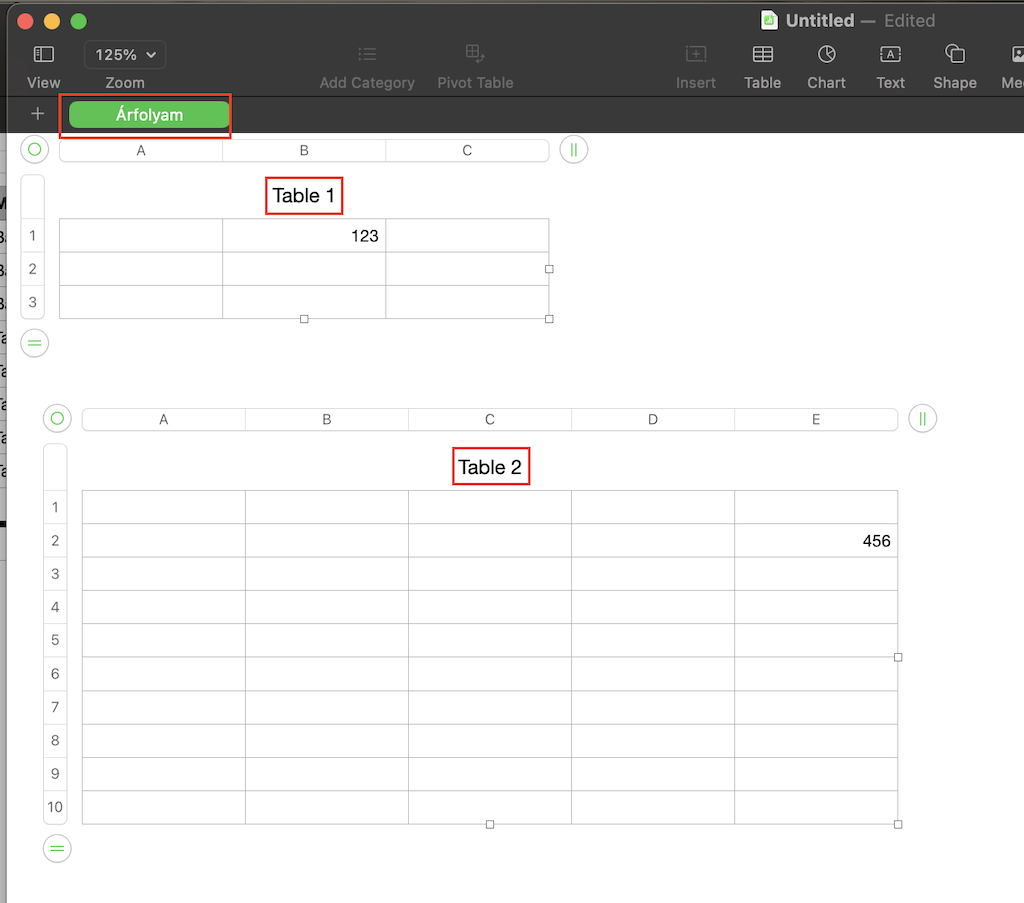
Task: Open the 125% Zoom dropdown
Action: click(x=125, y=55)
